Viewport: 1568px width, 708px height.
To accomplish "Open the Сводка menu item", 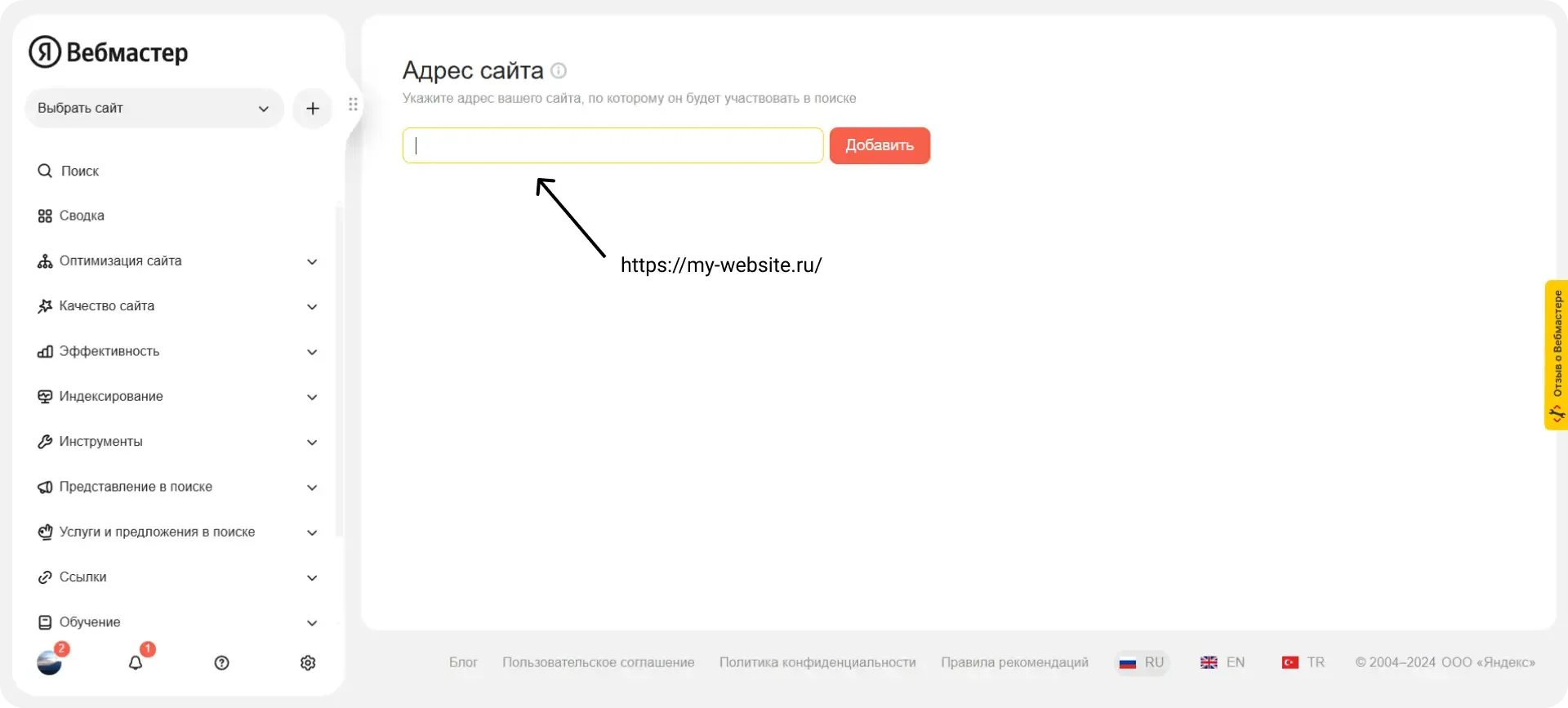I will pos(82,216).
